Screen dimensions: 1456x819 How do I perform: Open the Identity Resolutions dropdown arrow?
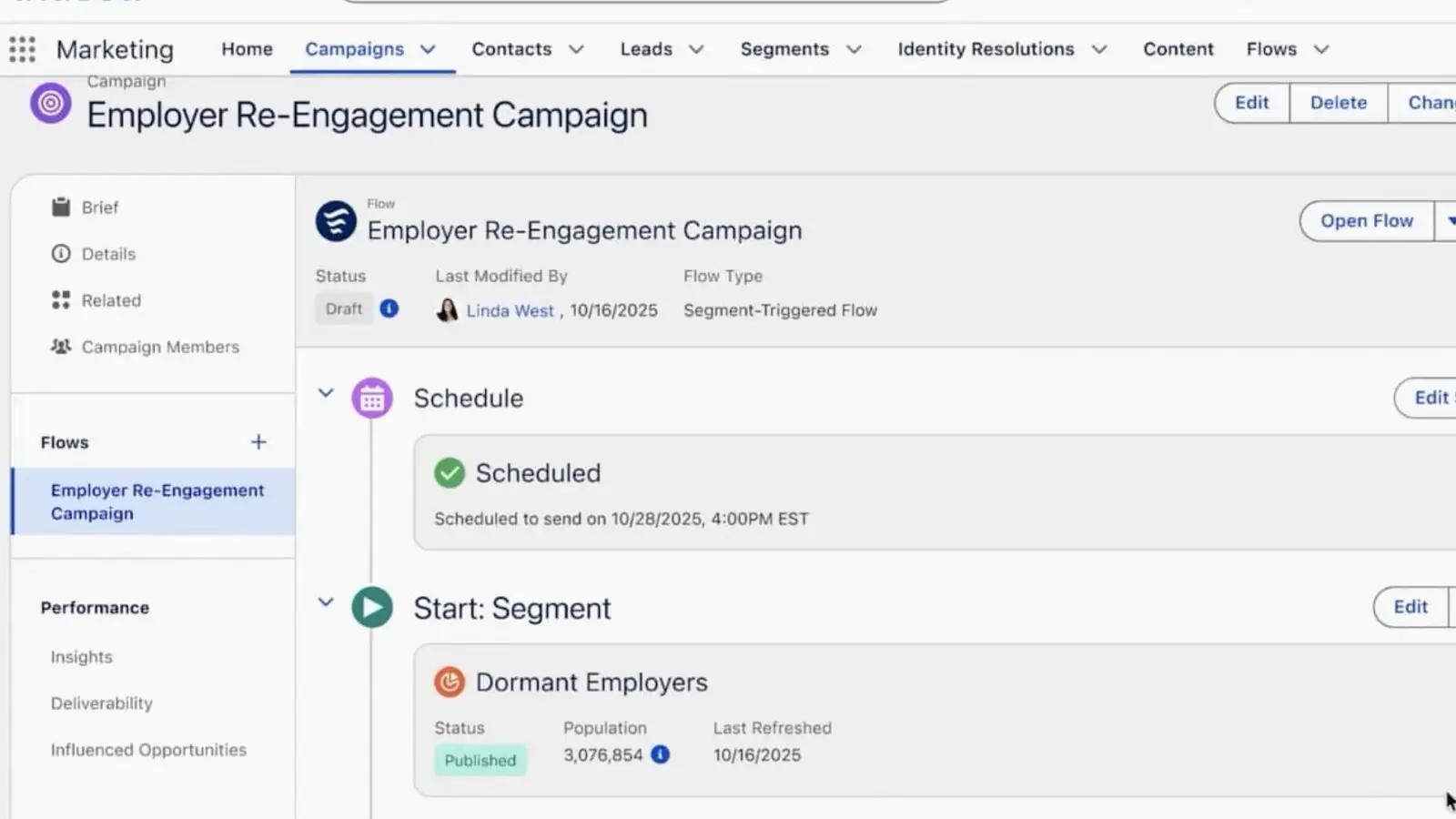tap(1099, 49)
